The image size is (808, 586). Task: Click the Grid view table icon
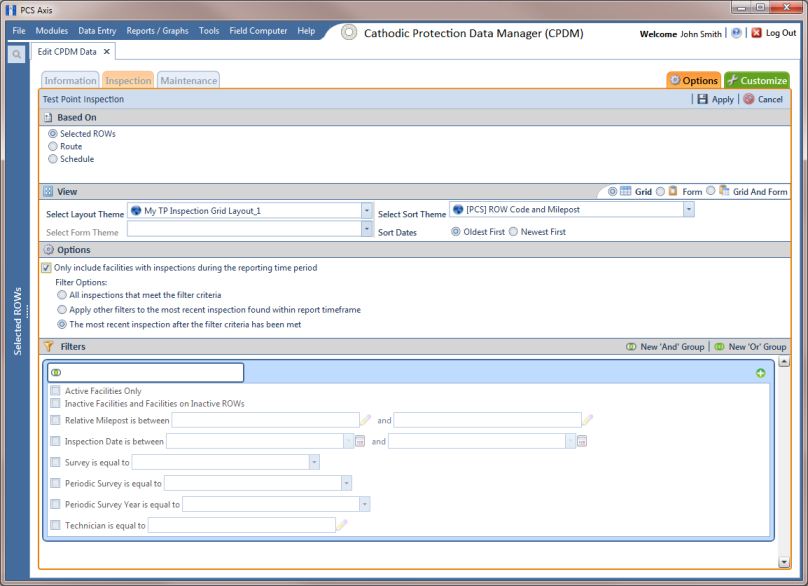[x=625, y=191]
